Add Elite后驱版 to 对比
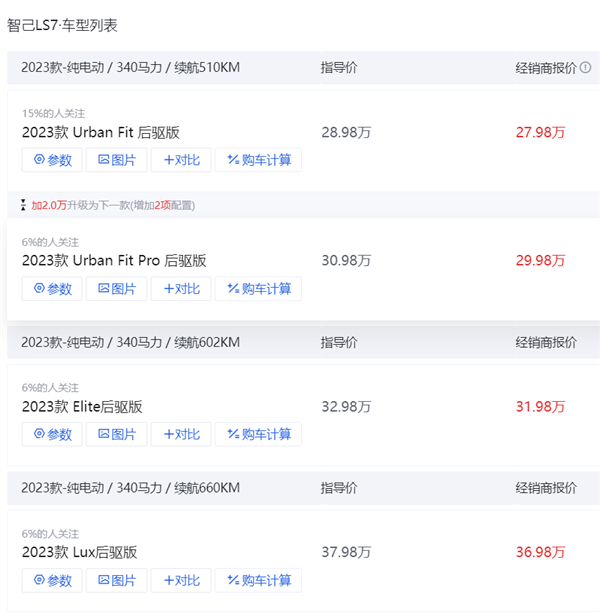The image size is (600, 614). [x=181, y=434]
